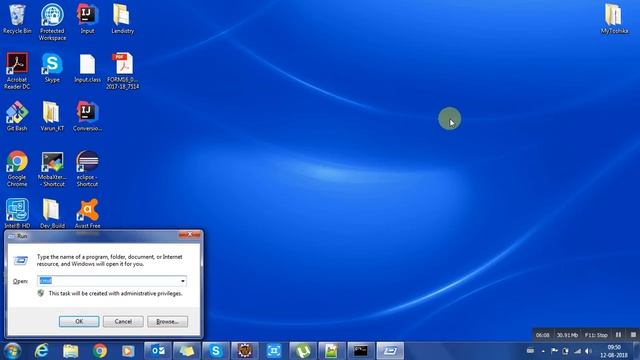Select the Avast Free antivirus icon

click(x=87, y=213)
